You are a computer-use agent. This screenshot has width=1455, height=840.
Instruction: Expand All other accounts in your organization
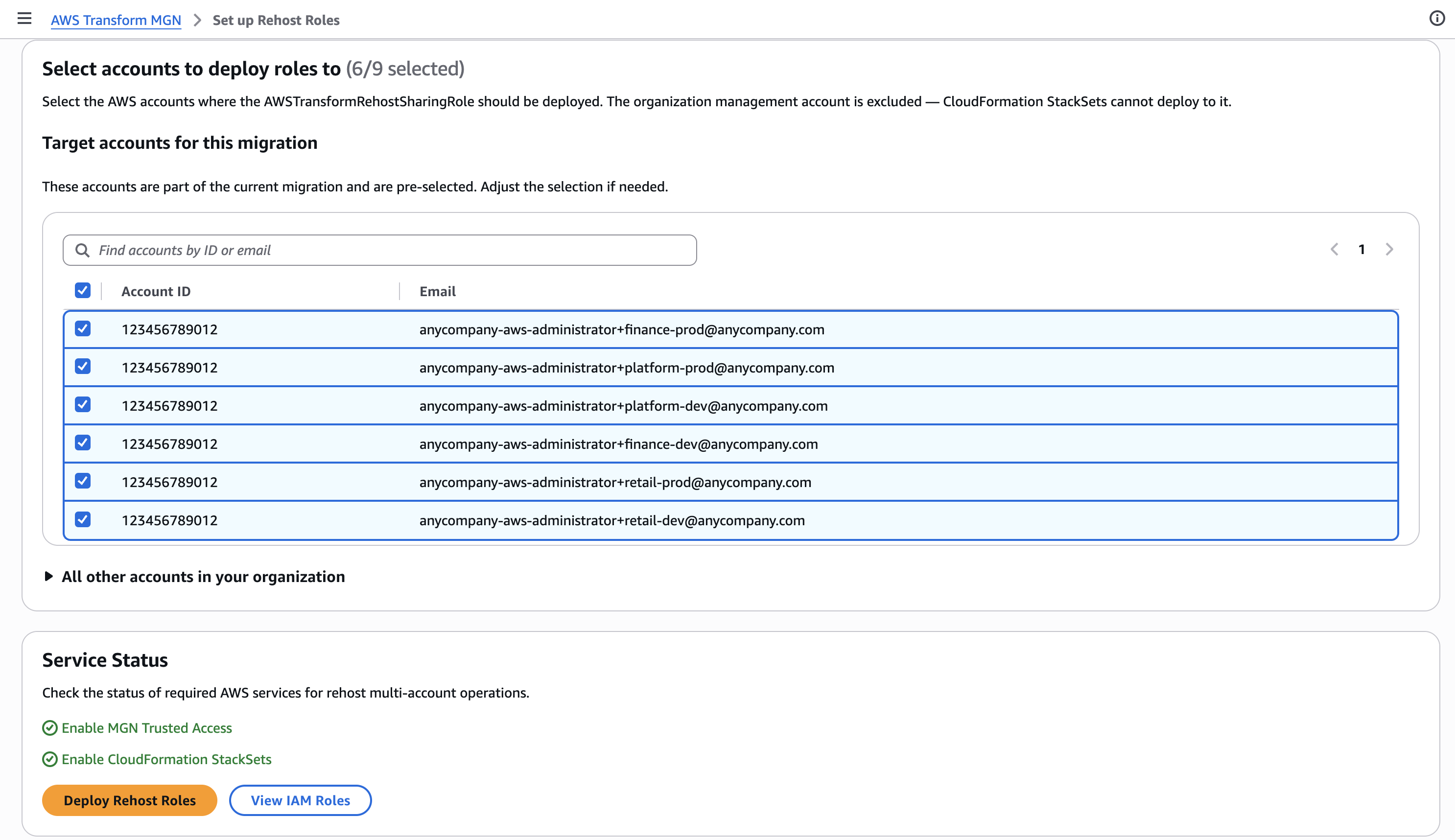click(194, 576)
